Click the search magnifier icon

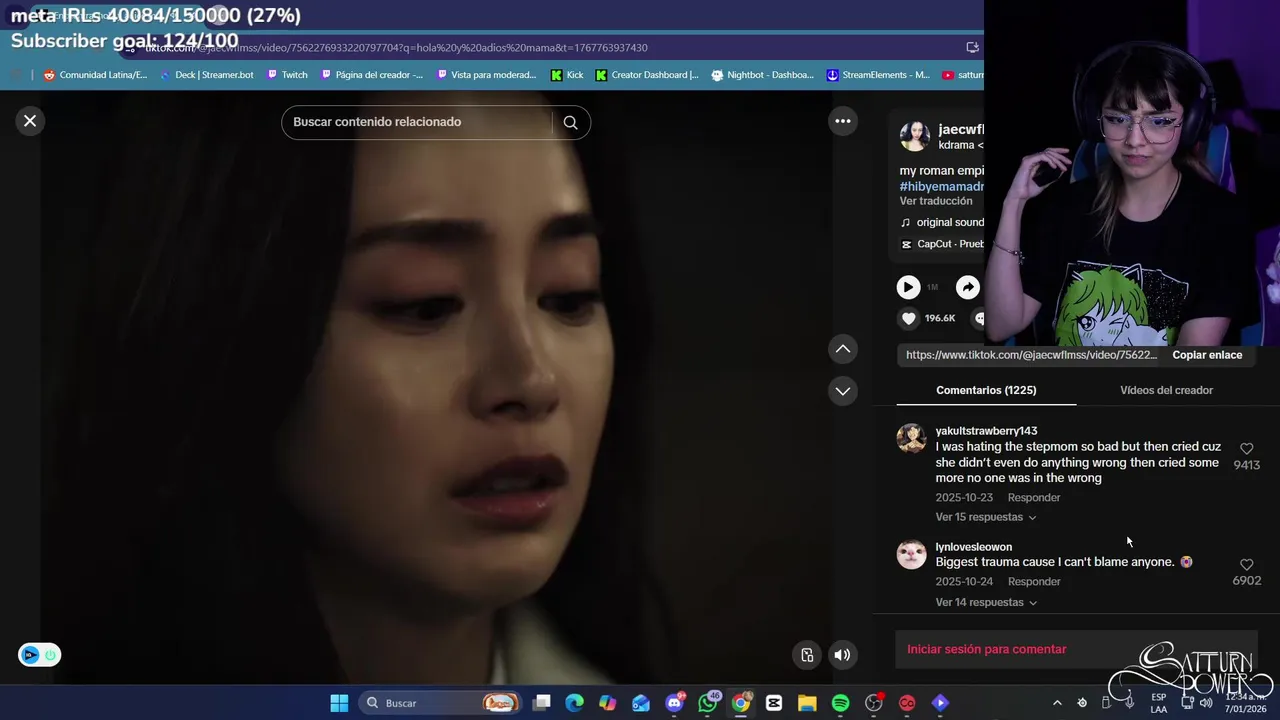coord(570,122)
